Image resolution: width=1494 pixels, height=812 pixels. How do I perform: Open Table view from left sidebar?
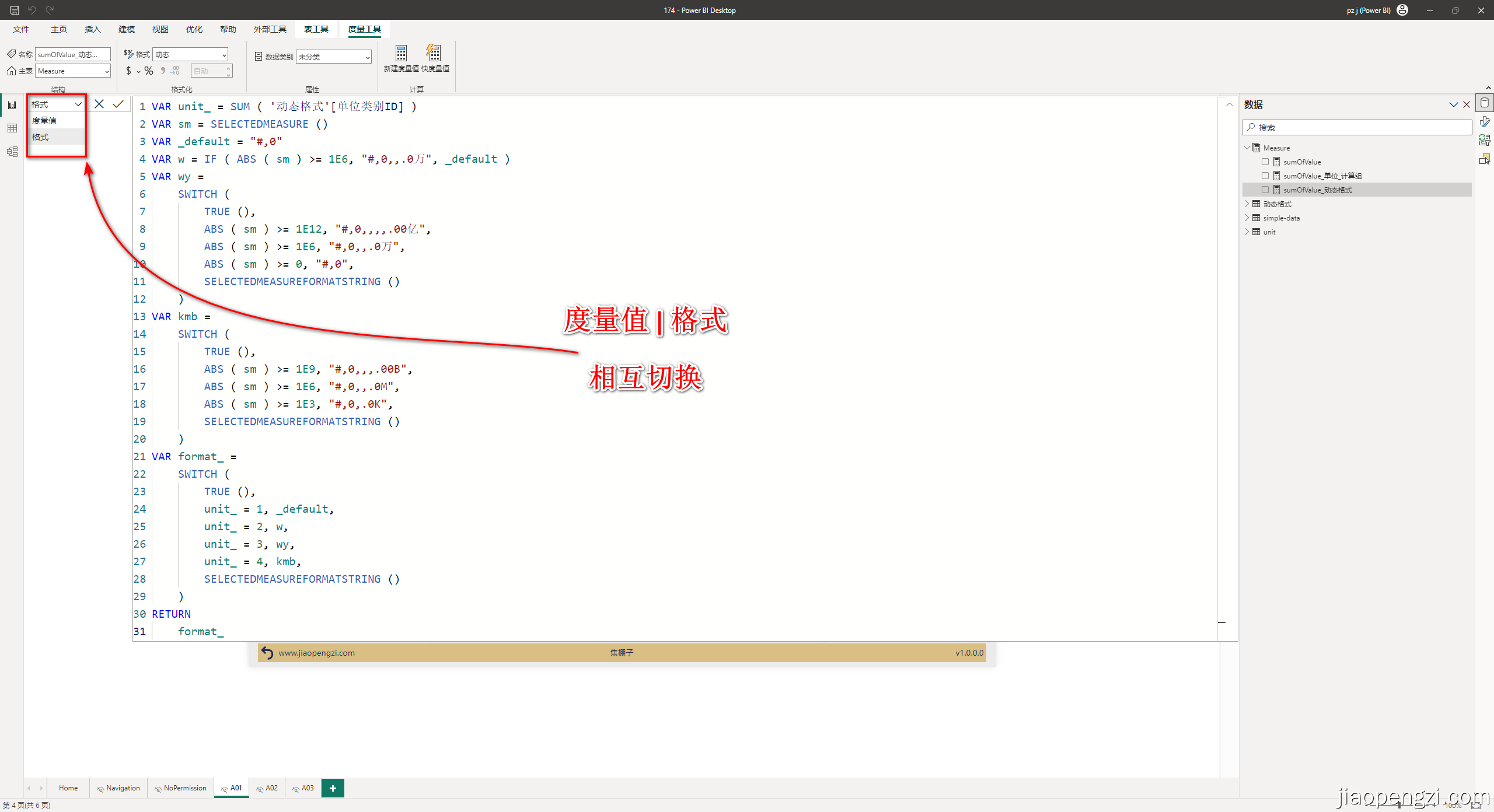(x=12, y=128)
